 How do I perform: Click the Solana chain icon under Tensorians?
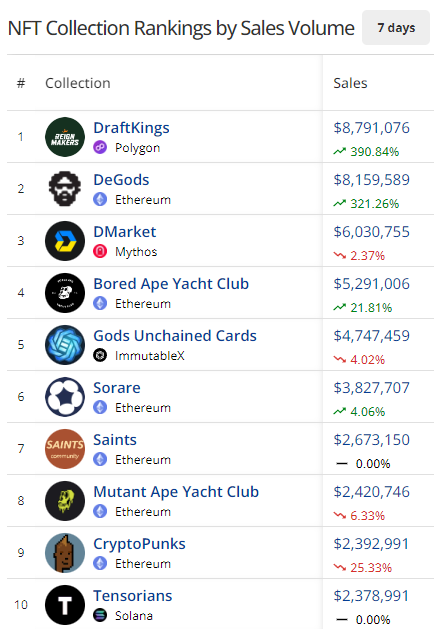100,615
